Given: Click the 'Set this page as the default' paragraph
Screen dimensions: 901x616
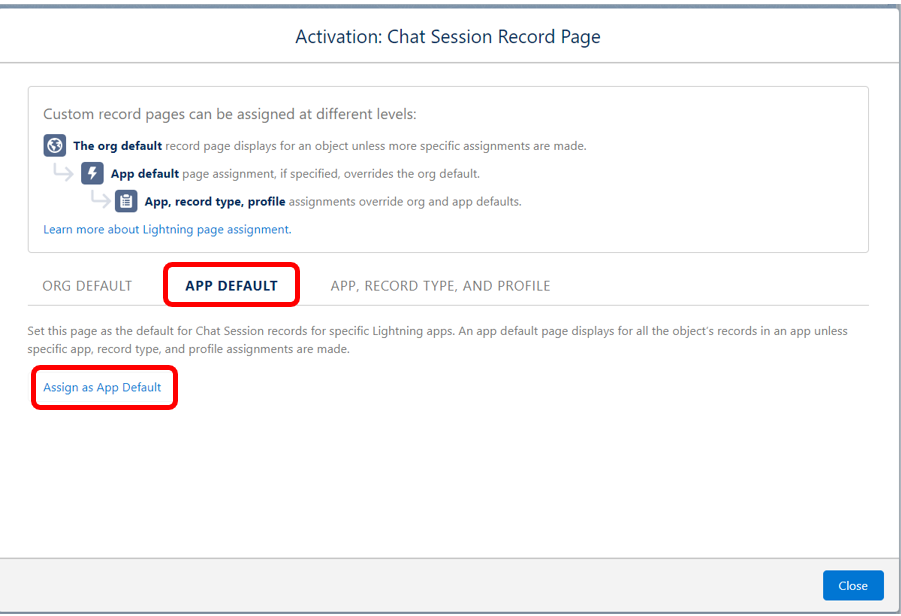Looking at the screenshot, I should (438, 340).
